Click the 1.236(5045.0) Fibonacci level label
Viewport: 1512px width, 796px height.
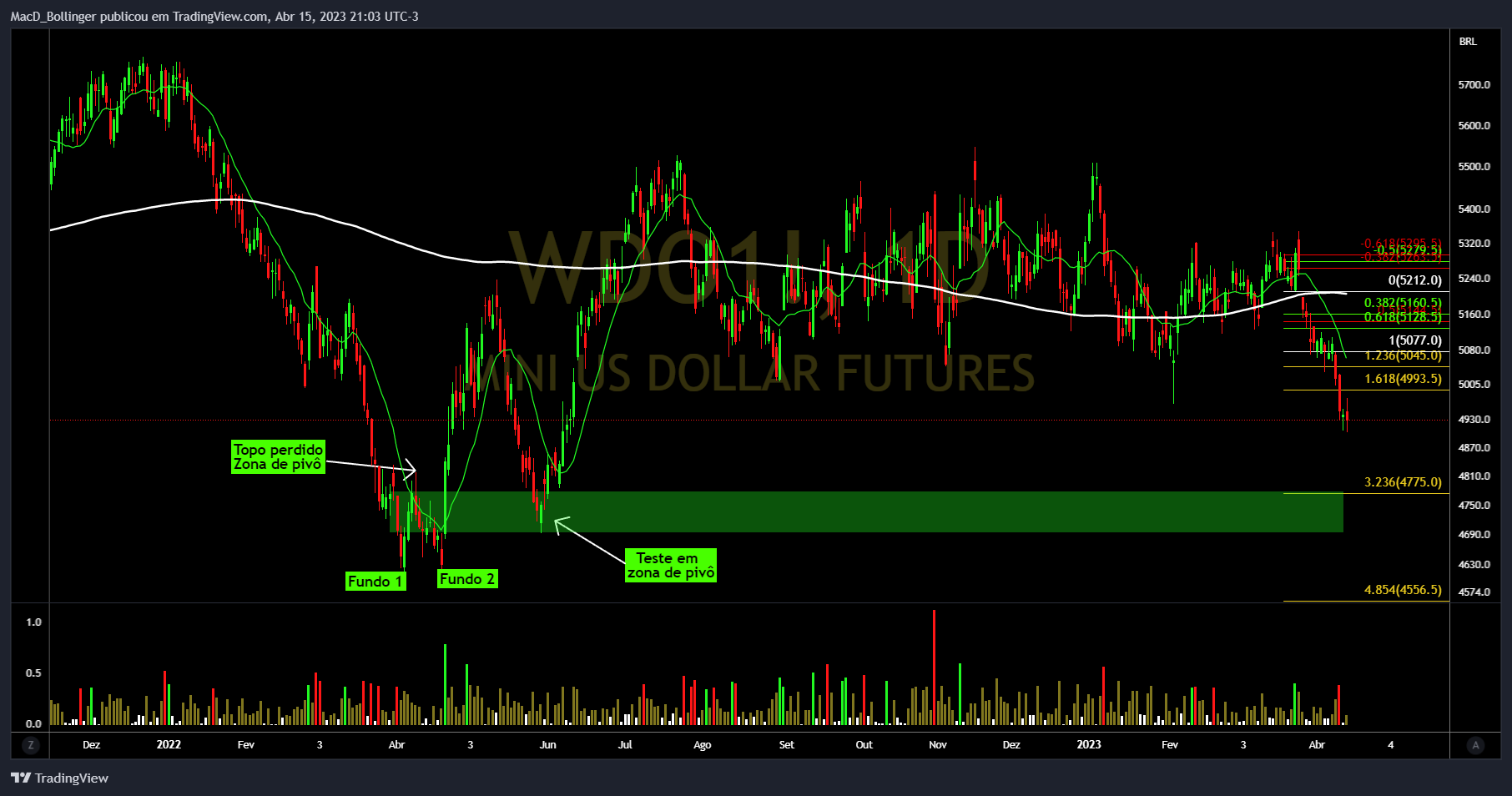[x=1403, y=355]
